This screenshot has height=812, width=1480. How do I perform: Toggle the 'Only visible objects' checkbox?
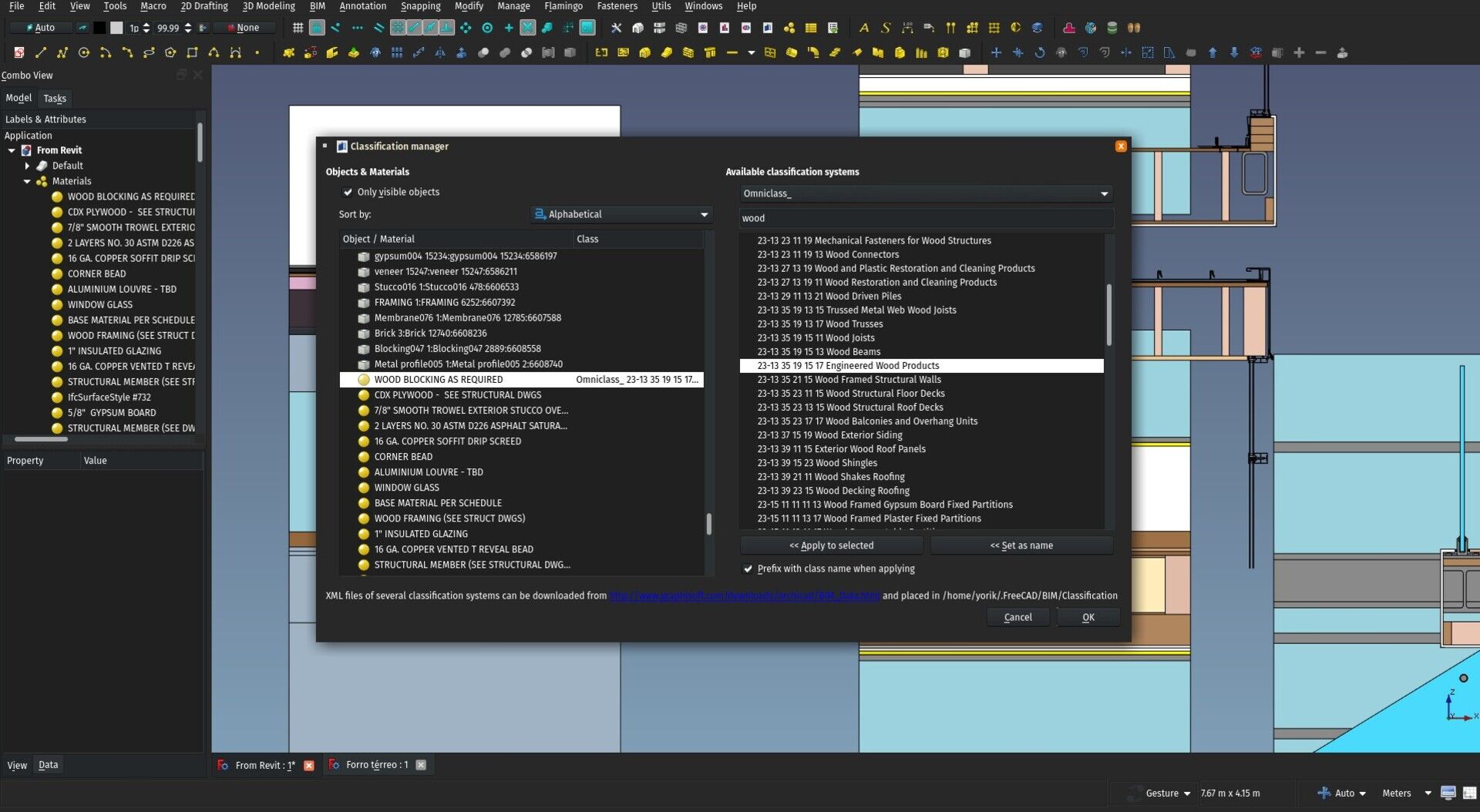[x=348, y=192]
